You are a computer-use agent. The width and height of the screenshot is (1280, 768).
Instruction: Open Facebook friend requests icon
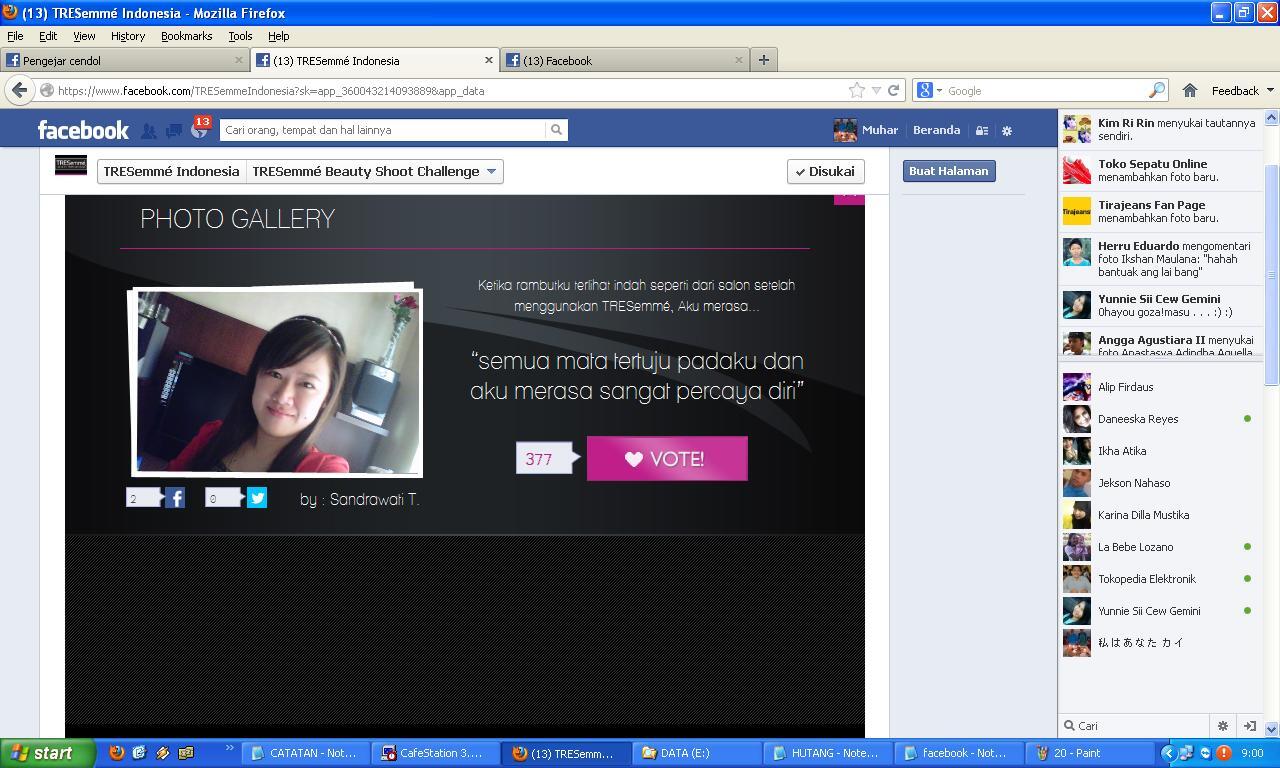tap(149, 130)
